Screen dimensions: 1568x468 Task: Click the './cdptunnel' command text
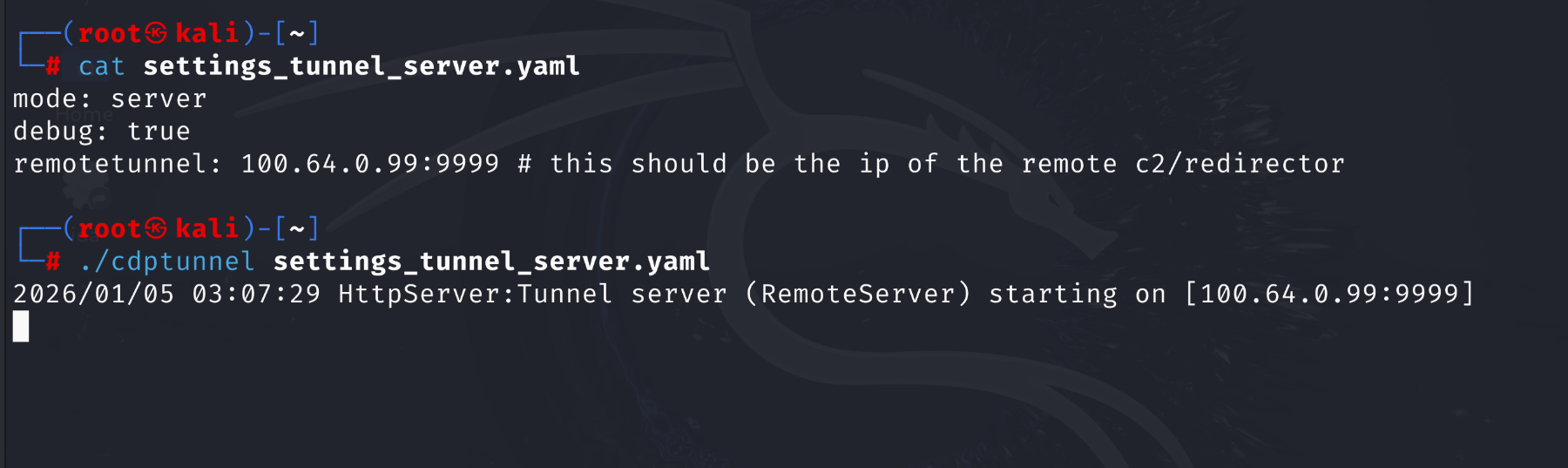pos(166,261)
